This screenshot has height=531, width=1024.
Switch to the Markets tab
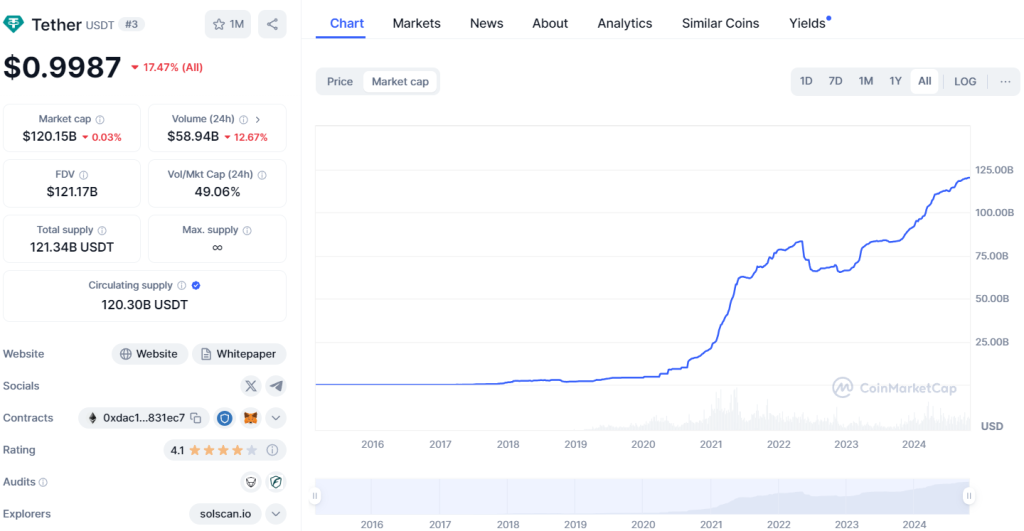(x=417, y=24)
